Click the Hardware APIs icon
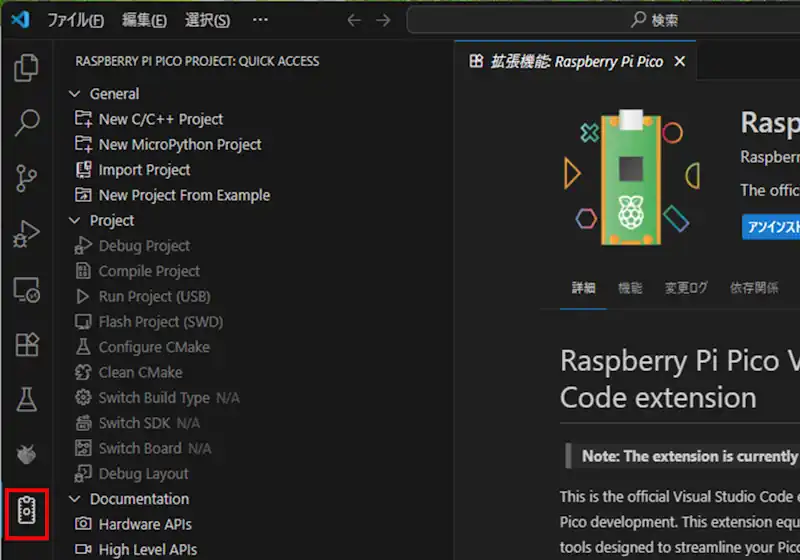 (x=83, y=524)
